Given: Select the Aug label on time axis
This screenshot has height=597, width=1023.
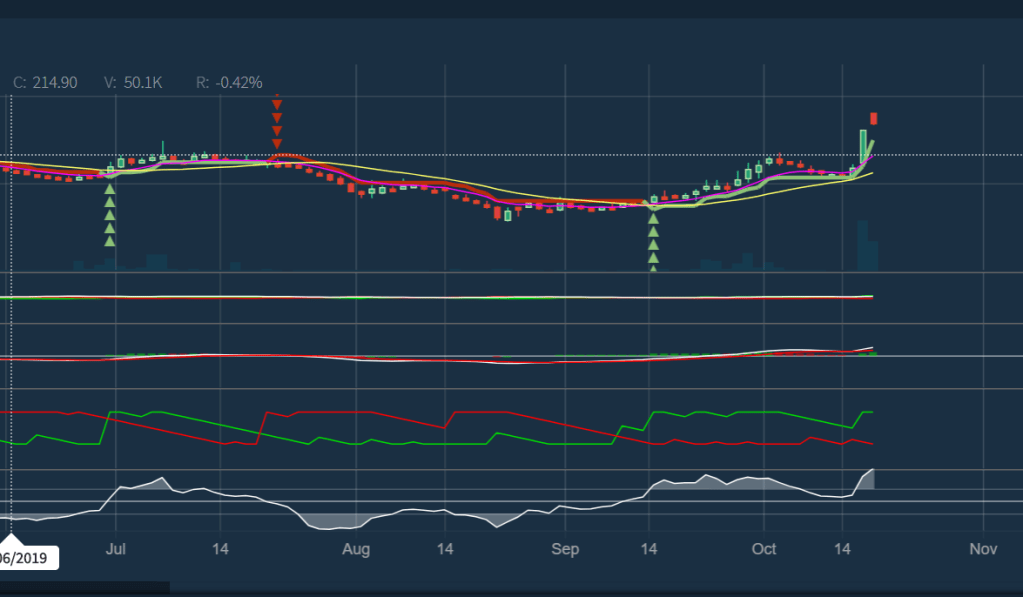Looking at the screenshot, I should click(356, 549).
